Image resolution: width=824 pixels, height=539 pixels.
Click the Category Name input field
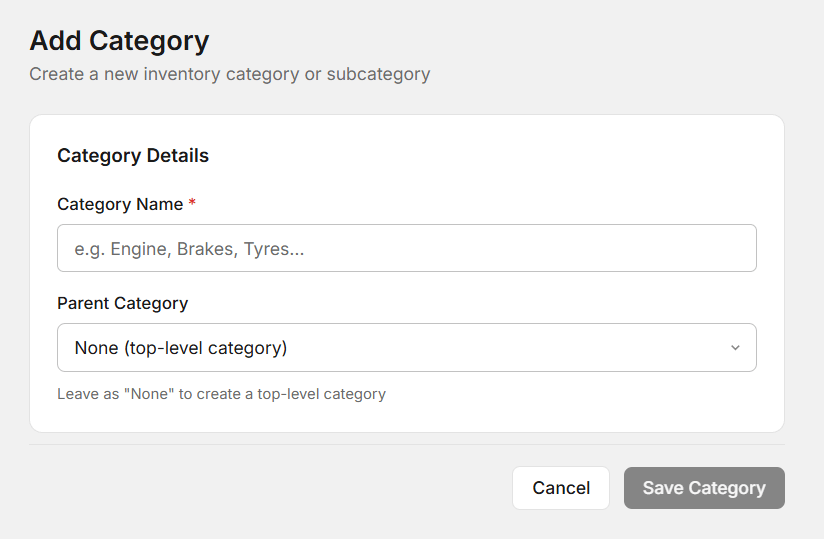coord(406,248)
